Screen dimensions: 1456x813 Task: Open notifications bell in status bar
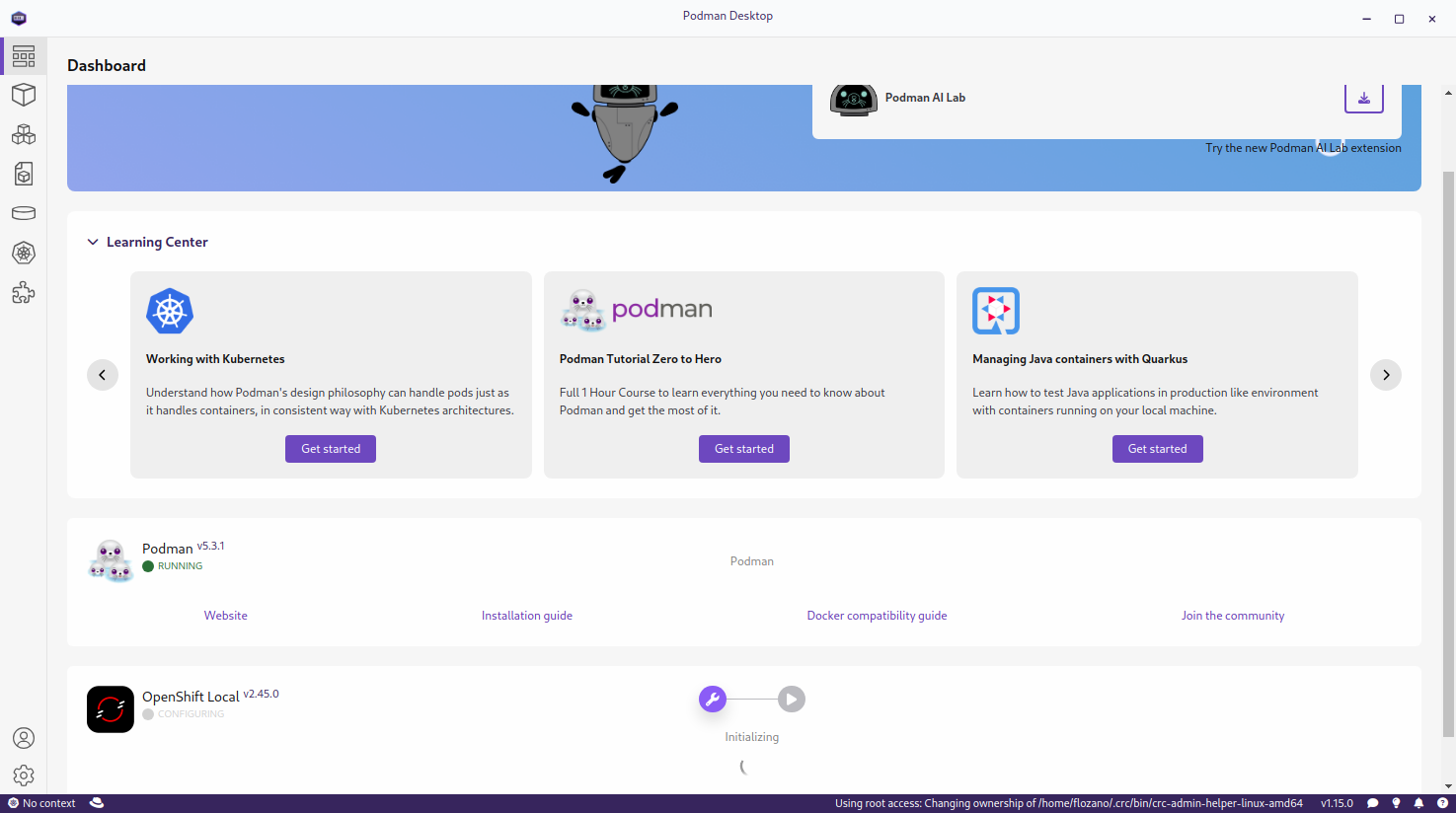(x=1418, y=803)
